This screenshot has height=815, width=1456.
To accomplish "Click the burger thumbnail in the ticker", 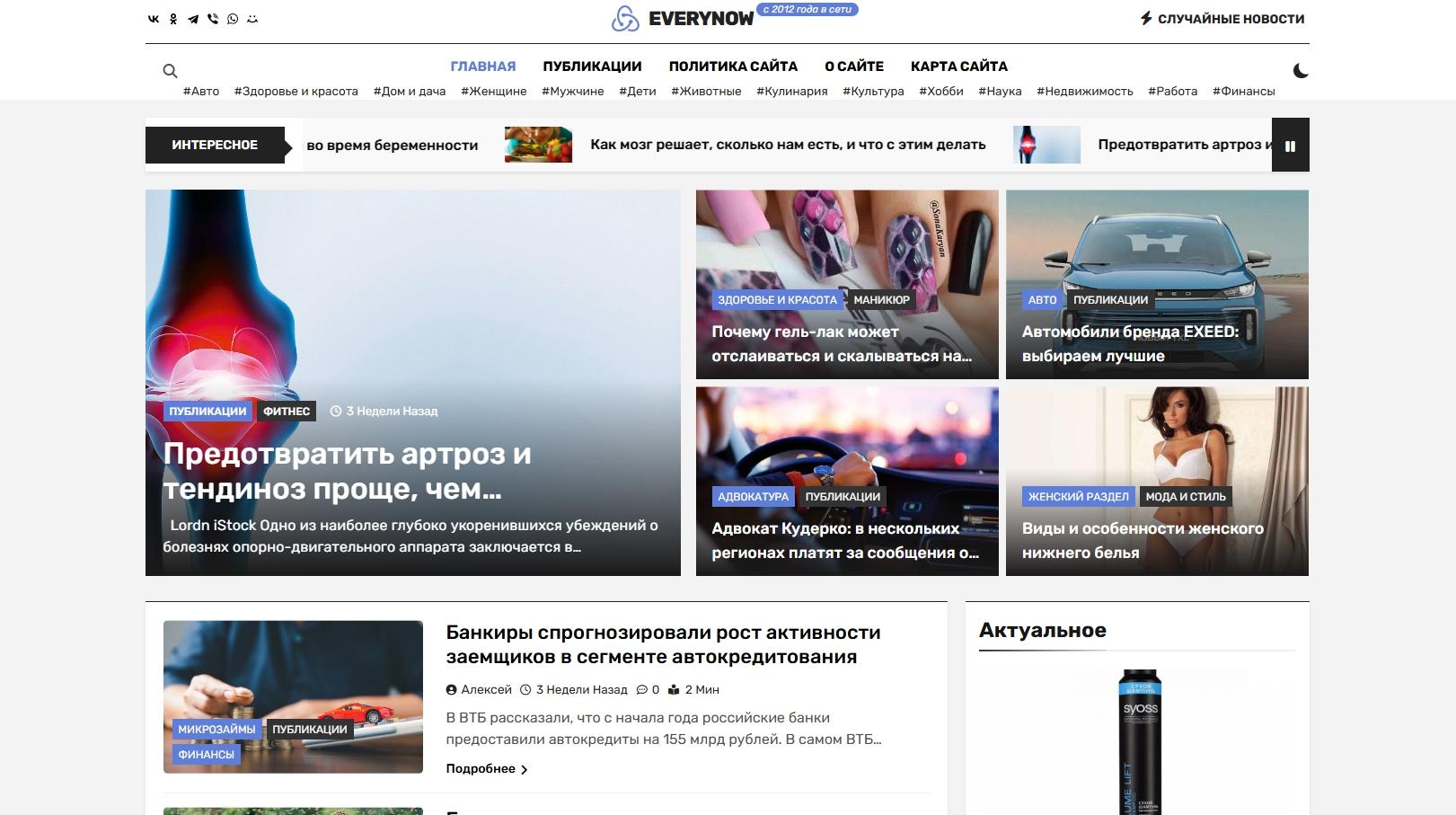I will tap(538, 145).
